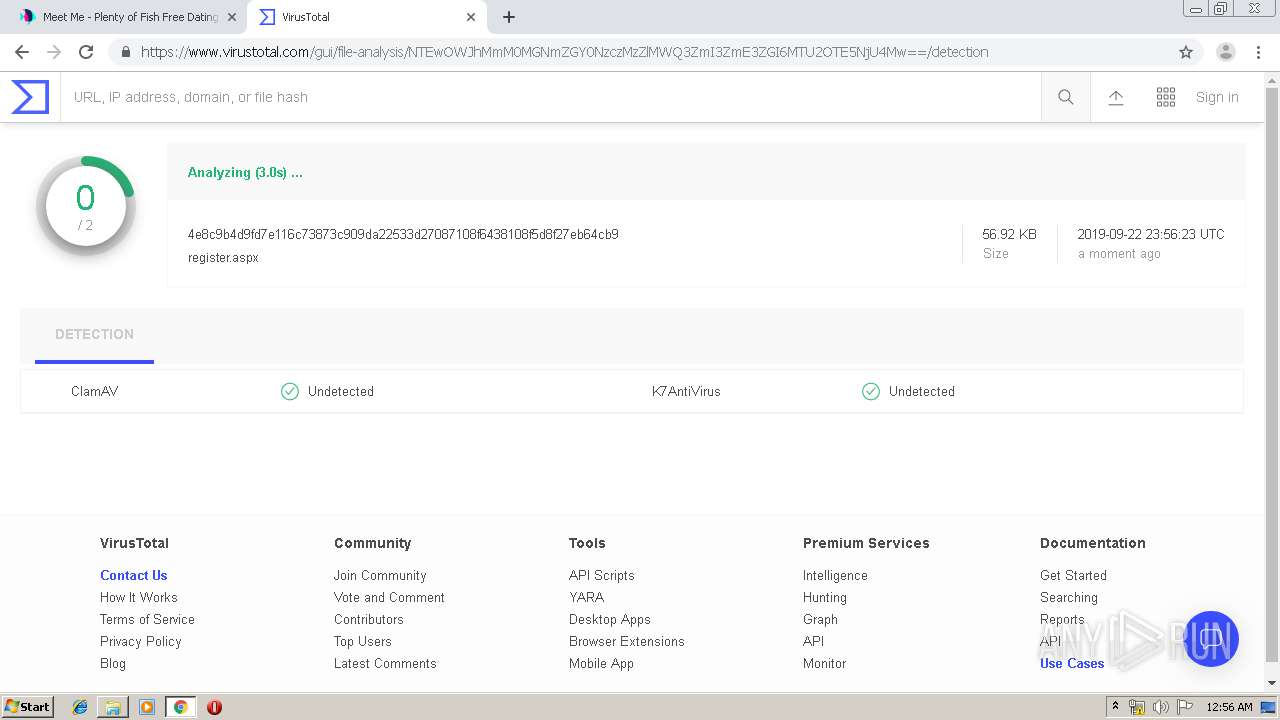Open How It Works link

pos(138,597)
